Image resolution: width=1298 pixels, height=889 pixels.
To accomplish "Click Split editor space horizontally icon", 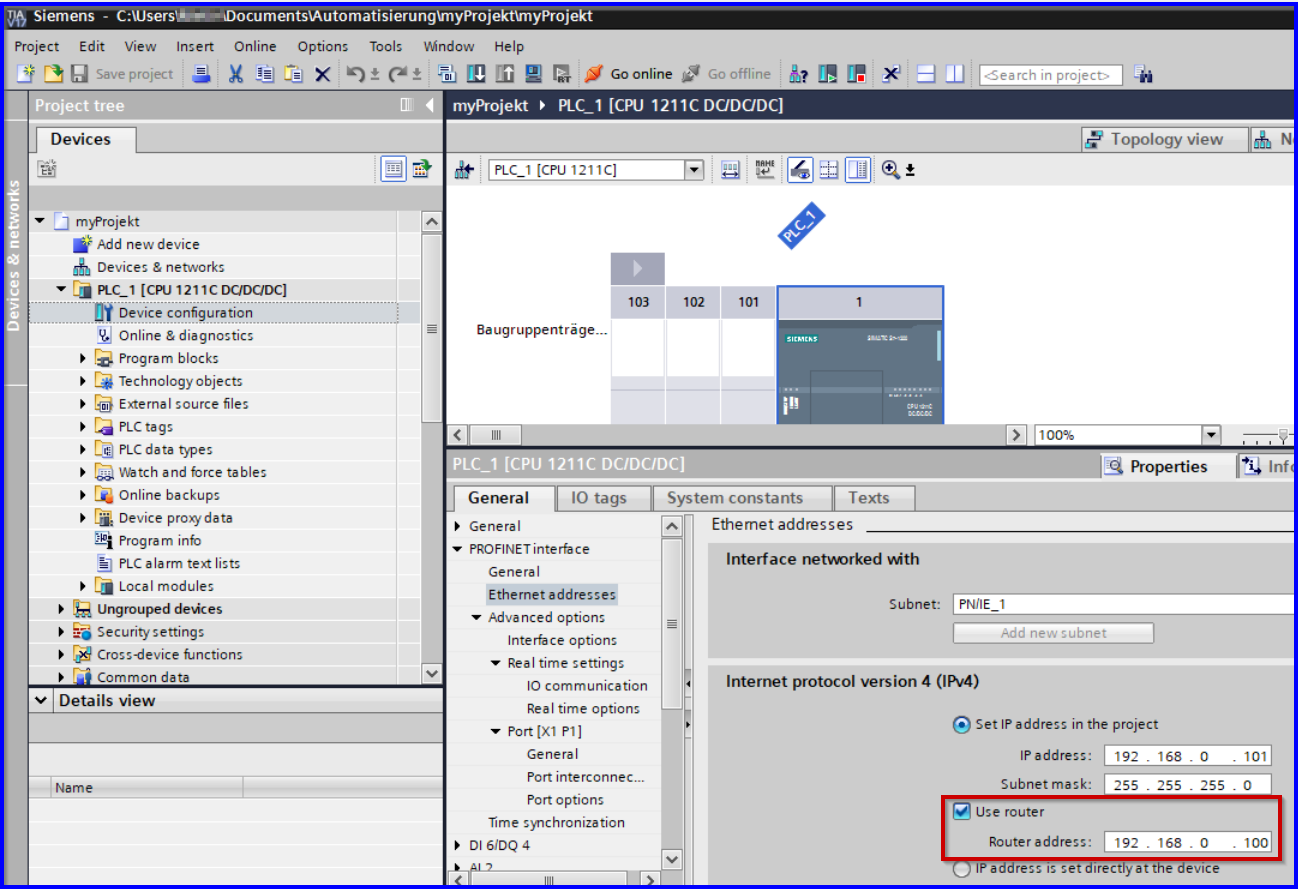I will pyautogui.click(x=926, y=74).
